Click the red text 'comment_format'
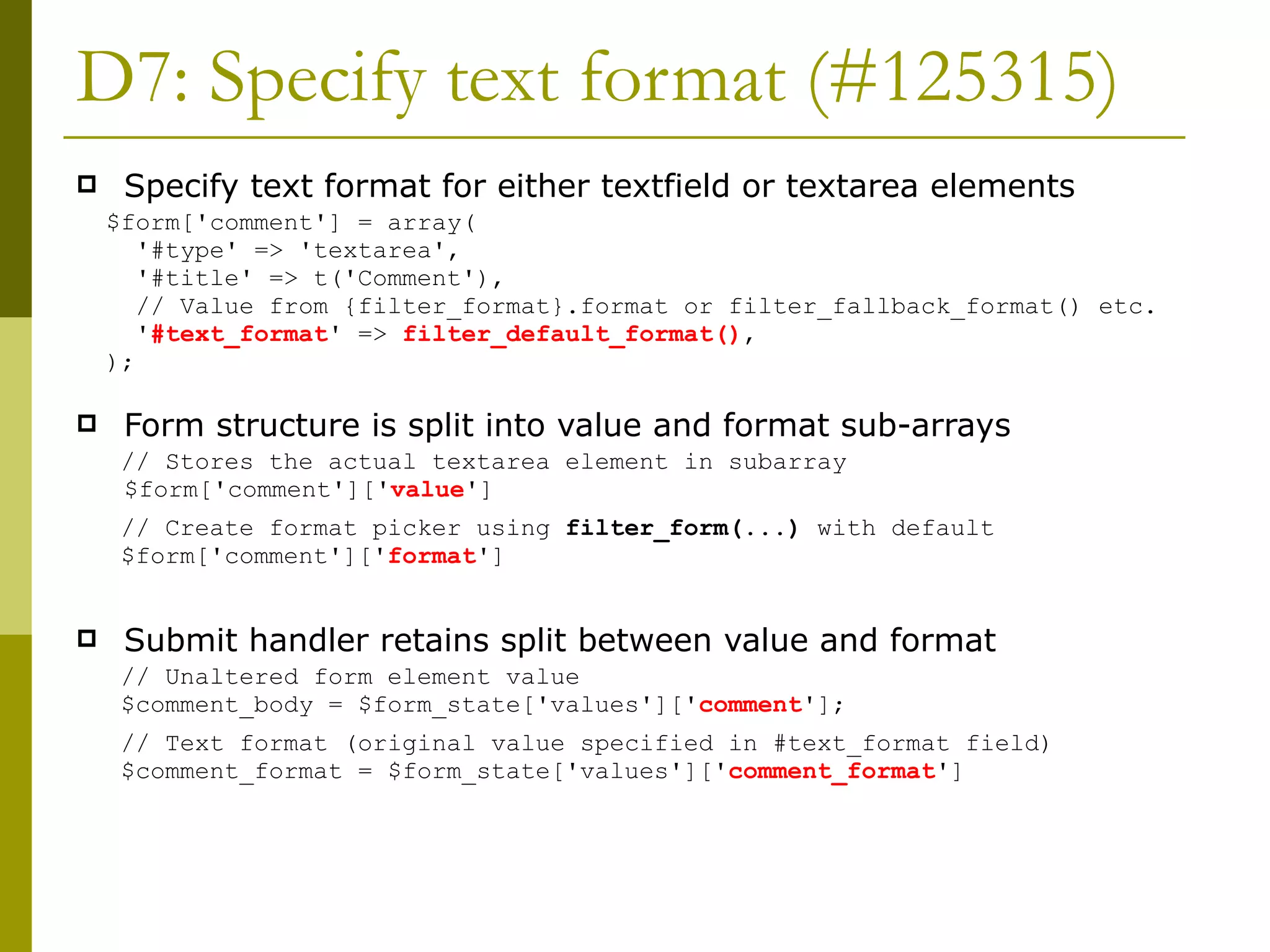The height and width of the screenshot is (952, 1270). coord(832,772)
